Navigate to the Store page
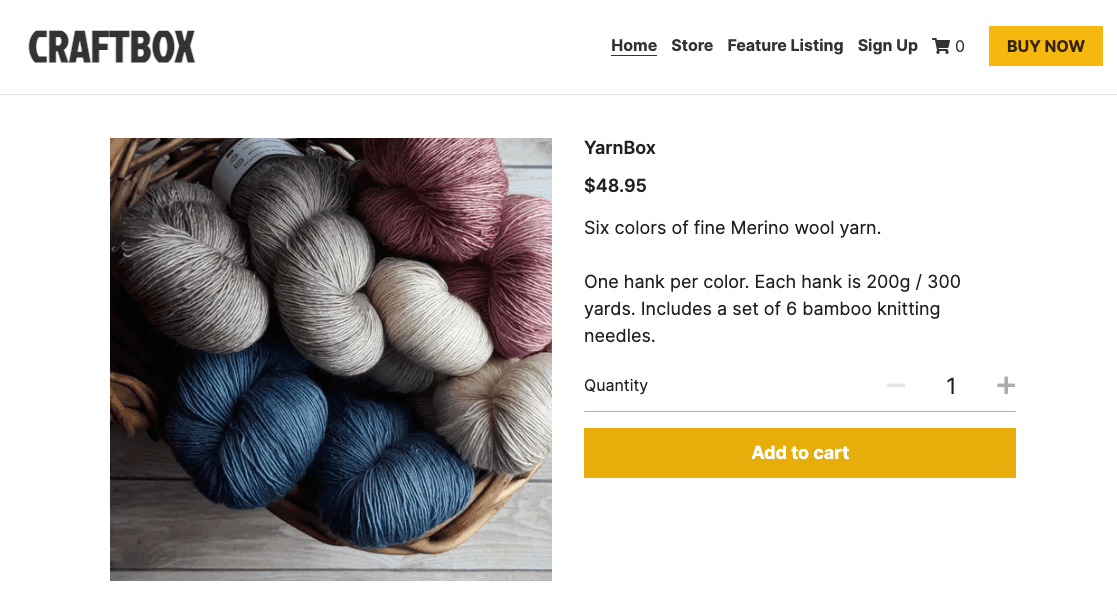The height and width of the screenshot is (616, 1117). 692,46
